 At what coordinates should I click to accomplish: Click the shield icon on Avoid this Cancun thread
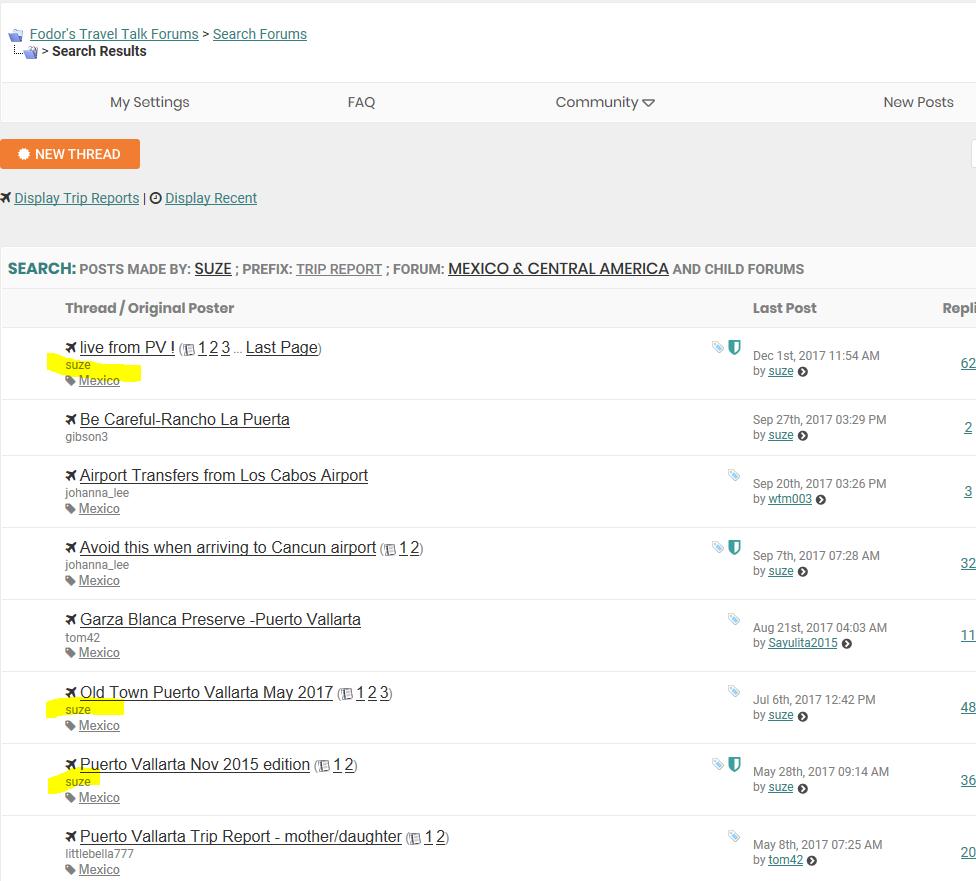pyautogui.click(x=734, y=547)
